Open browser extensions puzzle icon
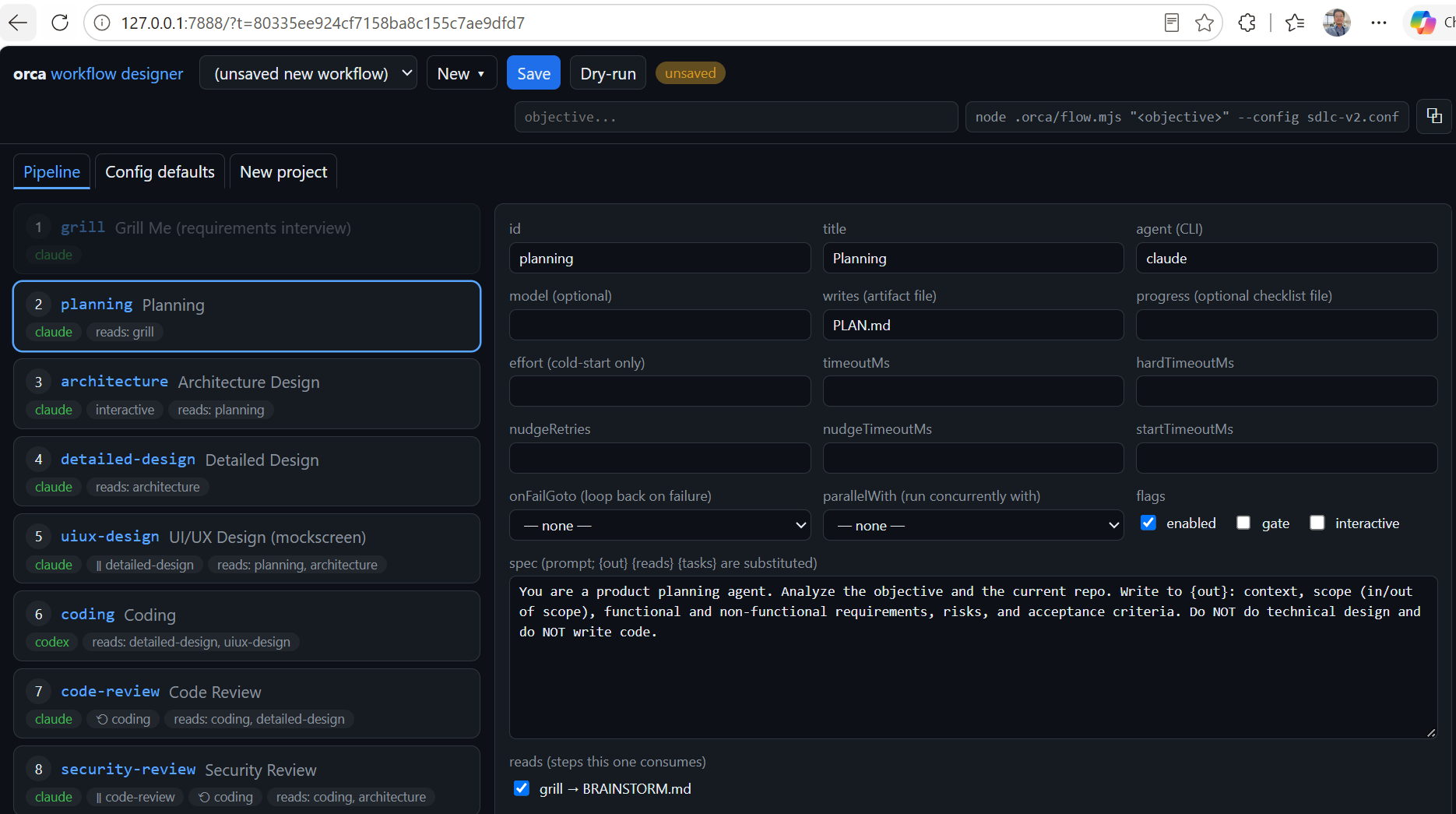 click(x=1247, y=23)
